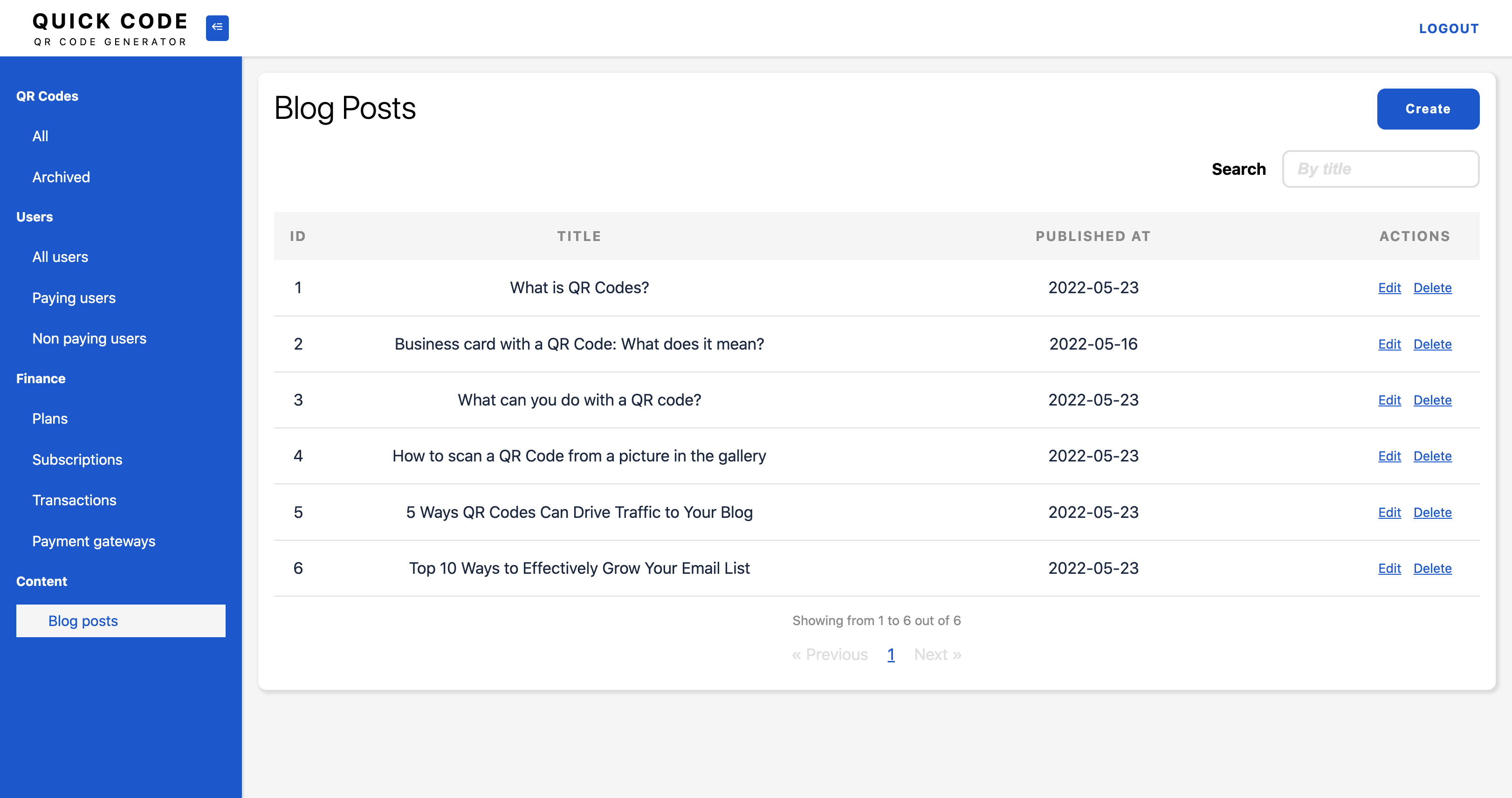This screenshot has height=798, width=1512.
Task: Open the Subscriptions page
Action: coord(77,459)
